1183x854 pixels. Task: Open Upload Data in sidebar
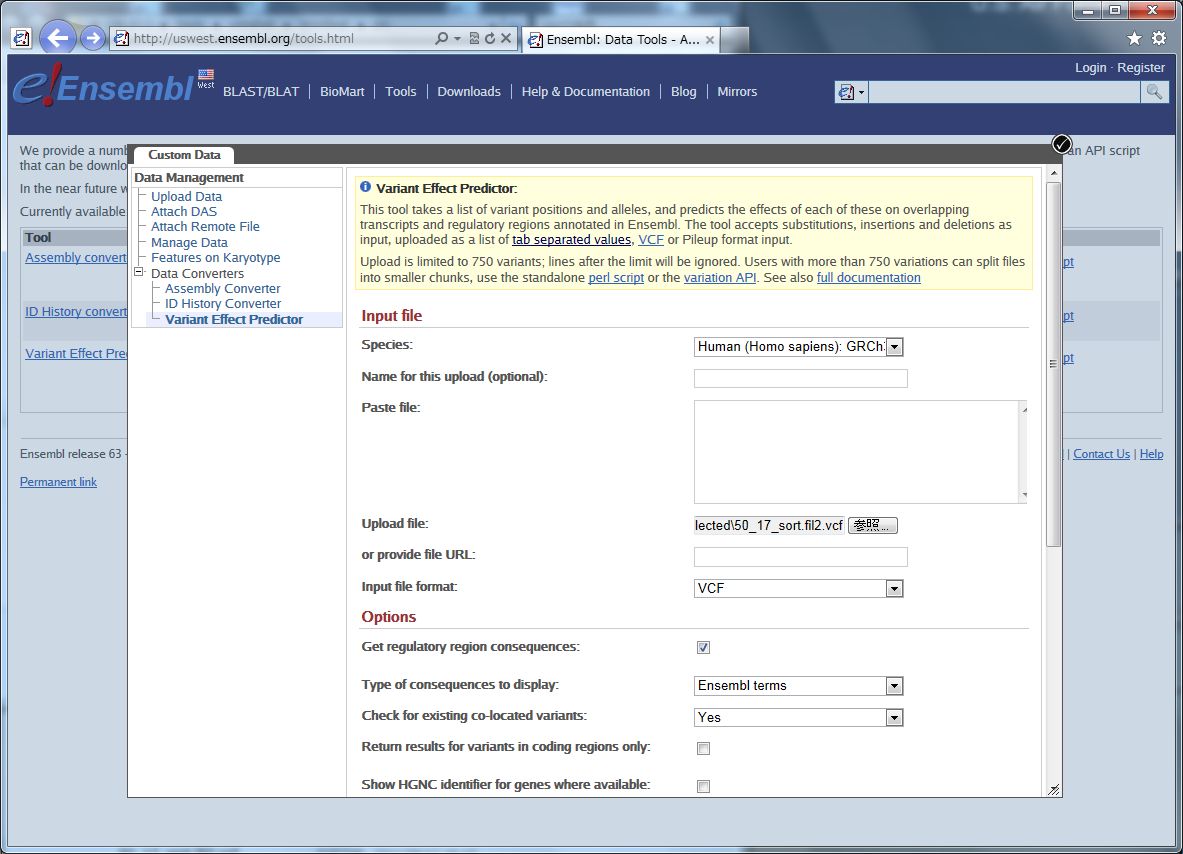tap(186, 197)
